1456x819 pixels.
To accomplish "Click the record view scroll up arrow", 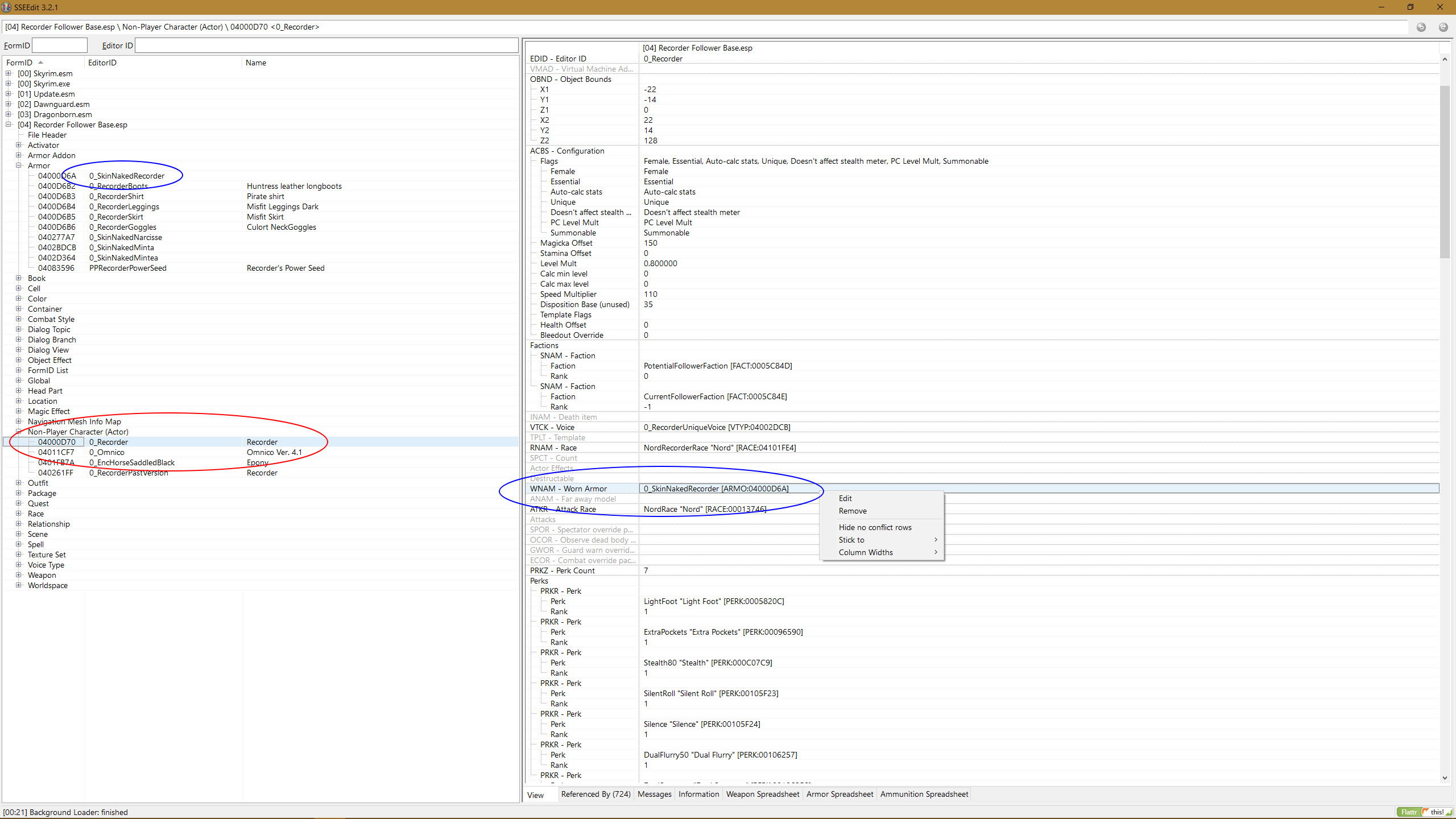I will click(x=1445, y=59).
